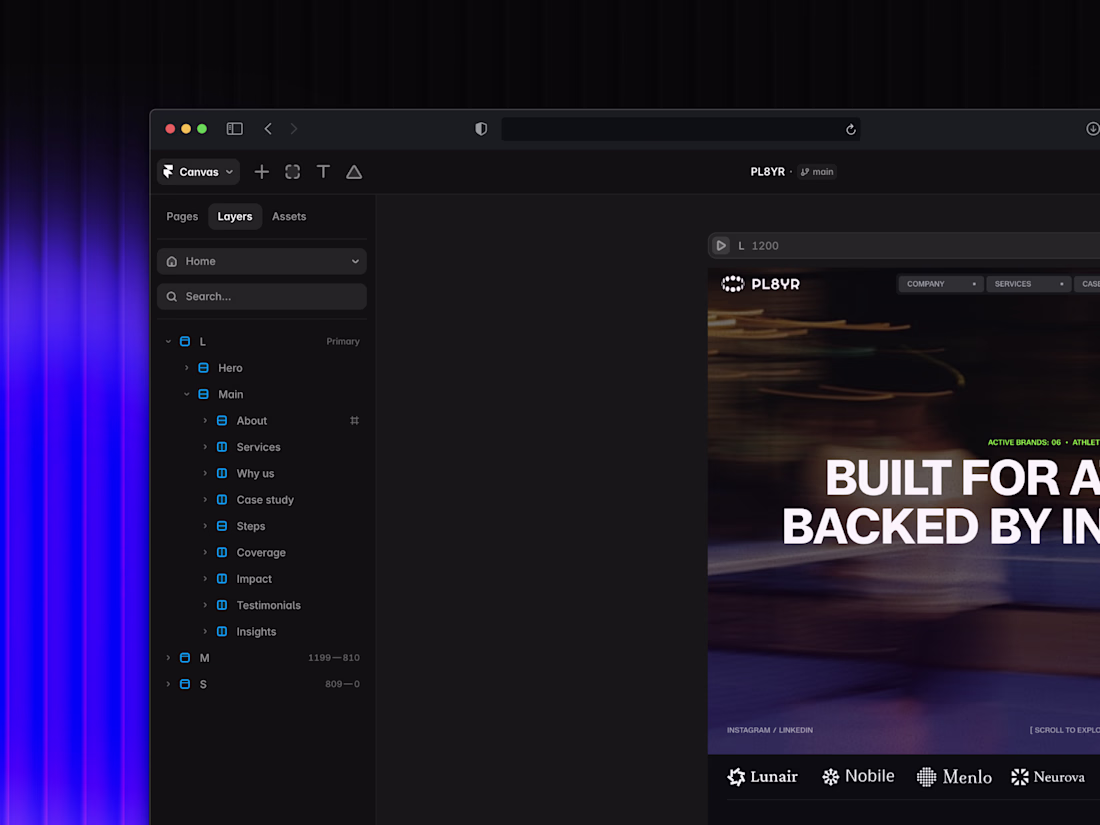Select the vector triangle shape tool
1100x825 pixels.
tap(354, 172)
